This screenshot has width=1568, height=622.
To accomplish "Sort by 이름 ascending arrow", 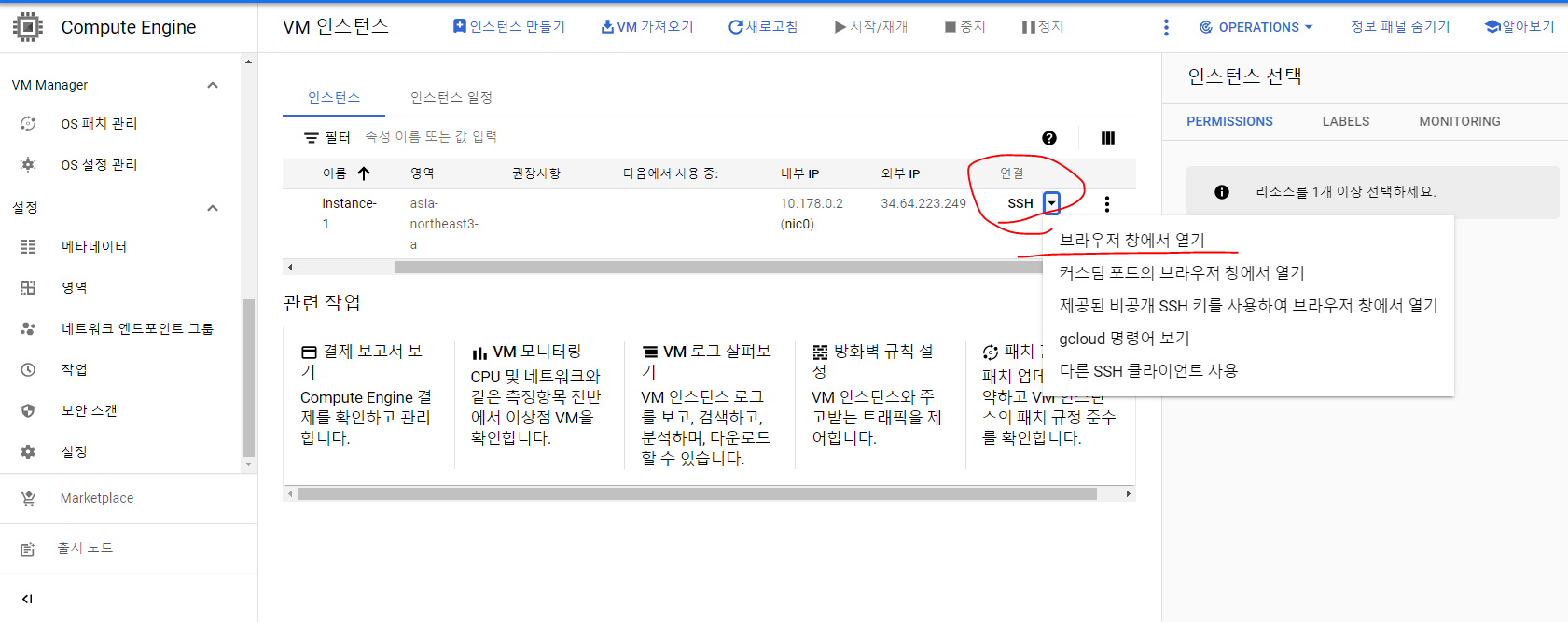I will 364,173.
